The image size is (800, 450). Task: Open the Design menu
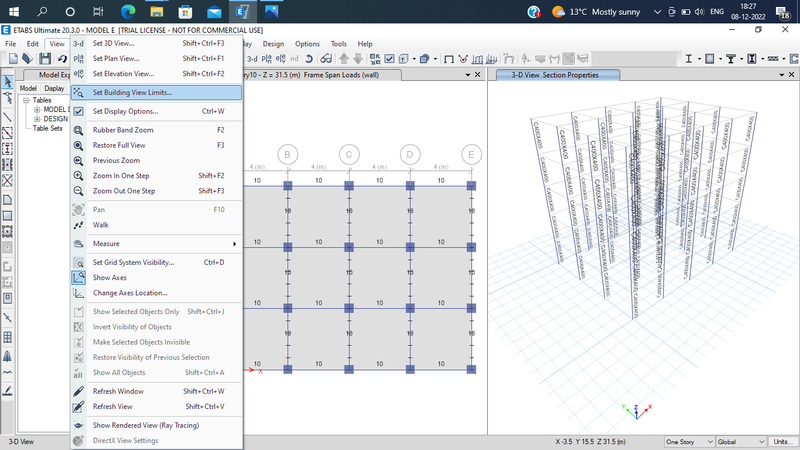[273, 44]
